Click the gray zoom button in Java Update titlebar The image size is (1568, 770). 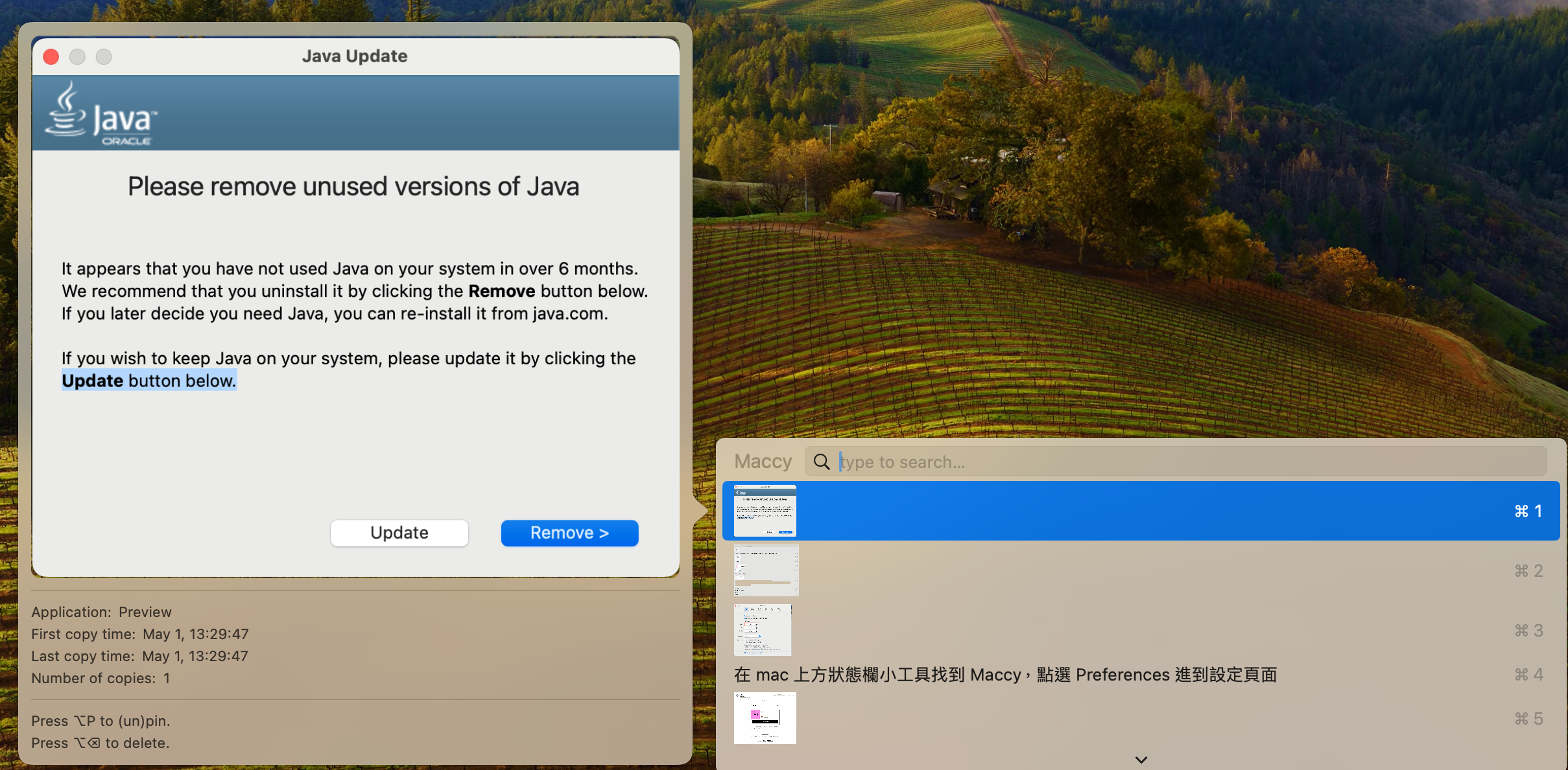[104, 57]
